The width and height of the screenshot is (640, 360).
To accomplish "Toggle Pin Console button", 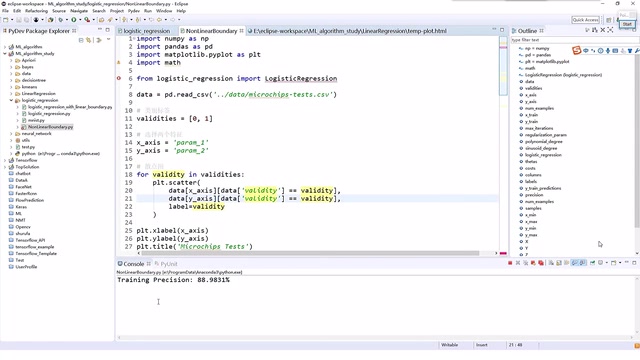I will coord(592,263).
